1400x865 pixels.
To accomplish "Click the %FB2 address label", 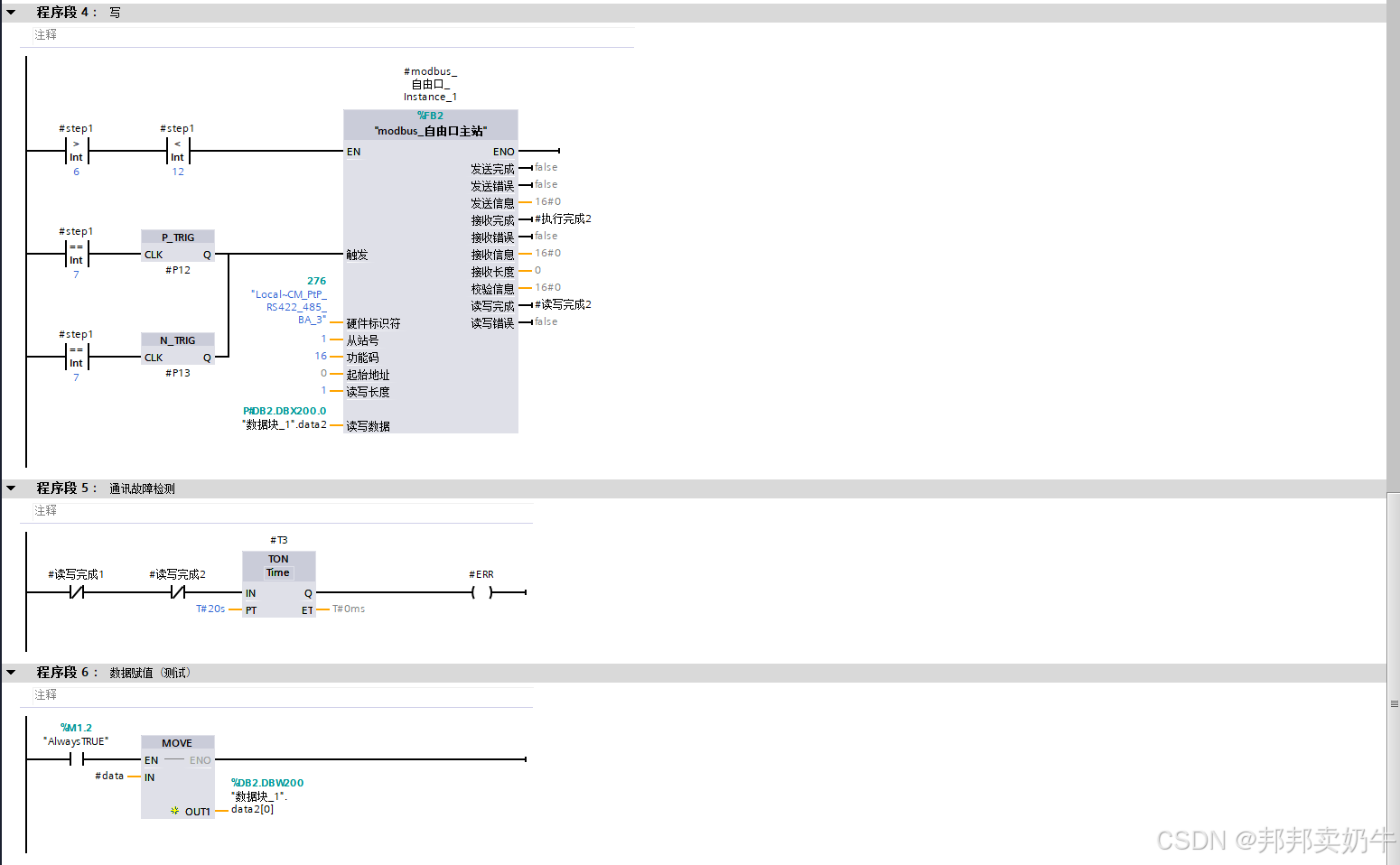I will (x=431, y=116).
